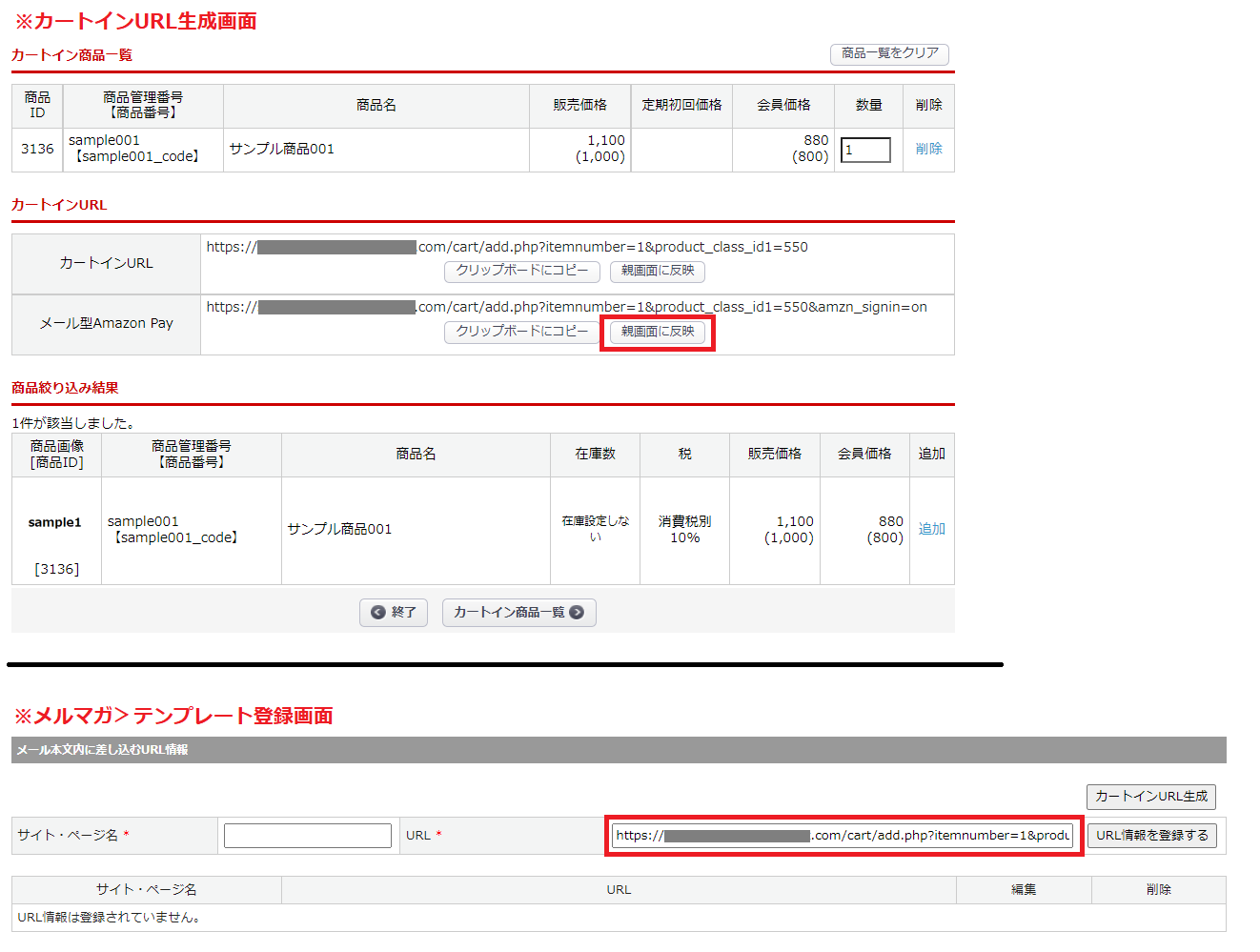Copy the メール型Amazon Pay URL to clipboard
This screenshot has width=1260, height=952.
click(521, 332)
